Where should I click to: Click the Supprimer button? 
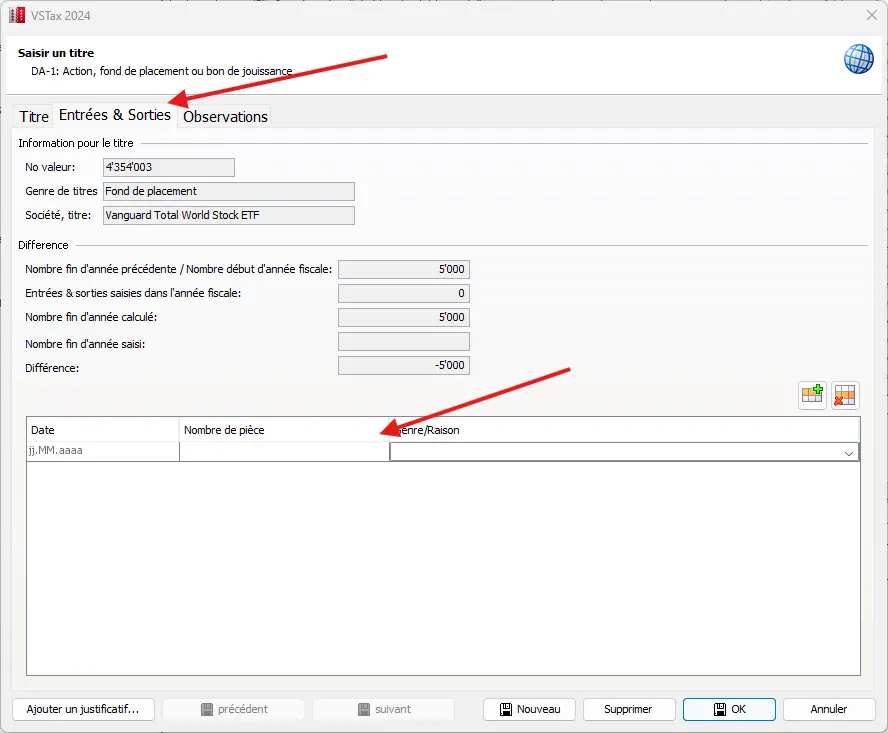628,709
